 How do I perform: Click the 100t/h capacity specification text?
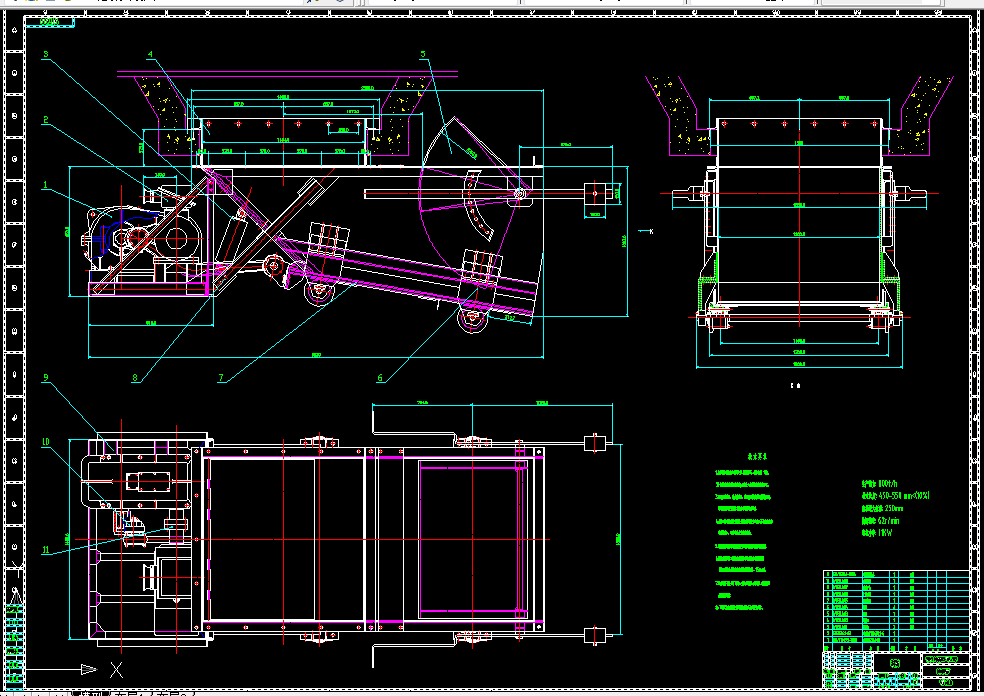pyautogui.click(x=880, y=484)
